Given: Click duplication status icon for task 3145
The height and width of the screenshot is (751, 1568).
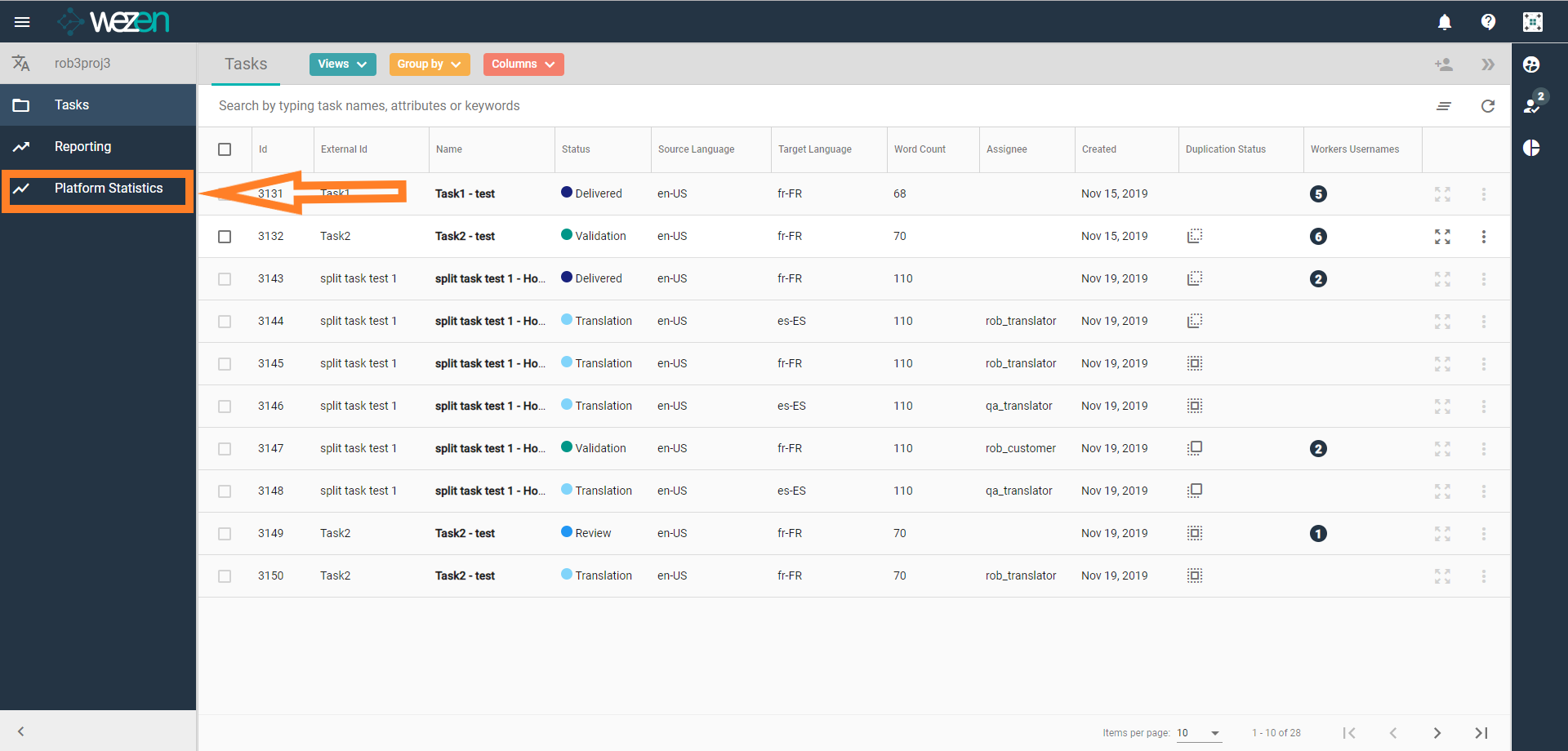Looking at the screenshot, I should [1195, 363].
